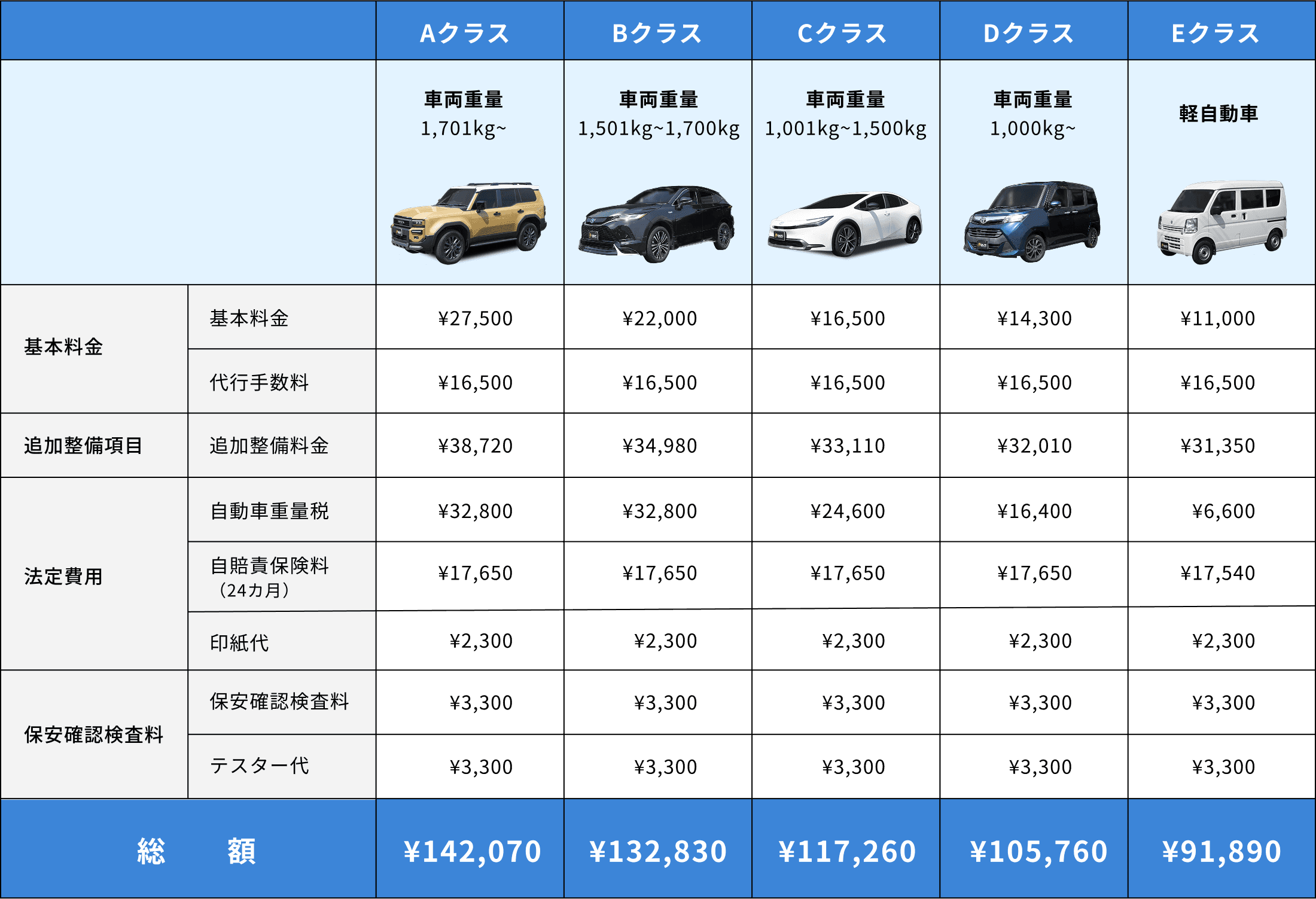Click the white sedan image under Cクラス

[845, 224]
